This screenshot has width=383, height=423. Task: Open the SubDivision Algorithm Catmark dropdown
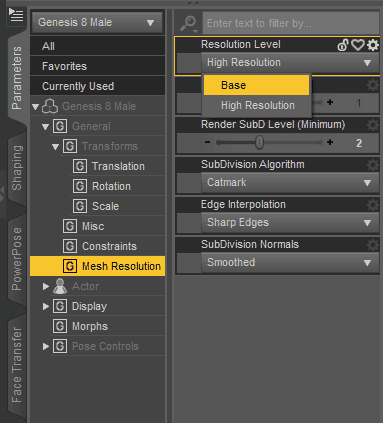(x=290, y=183)
